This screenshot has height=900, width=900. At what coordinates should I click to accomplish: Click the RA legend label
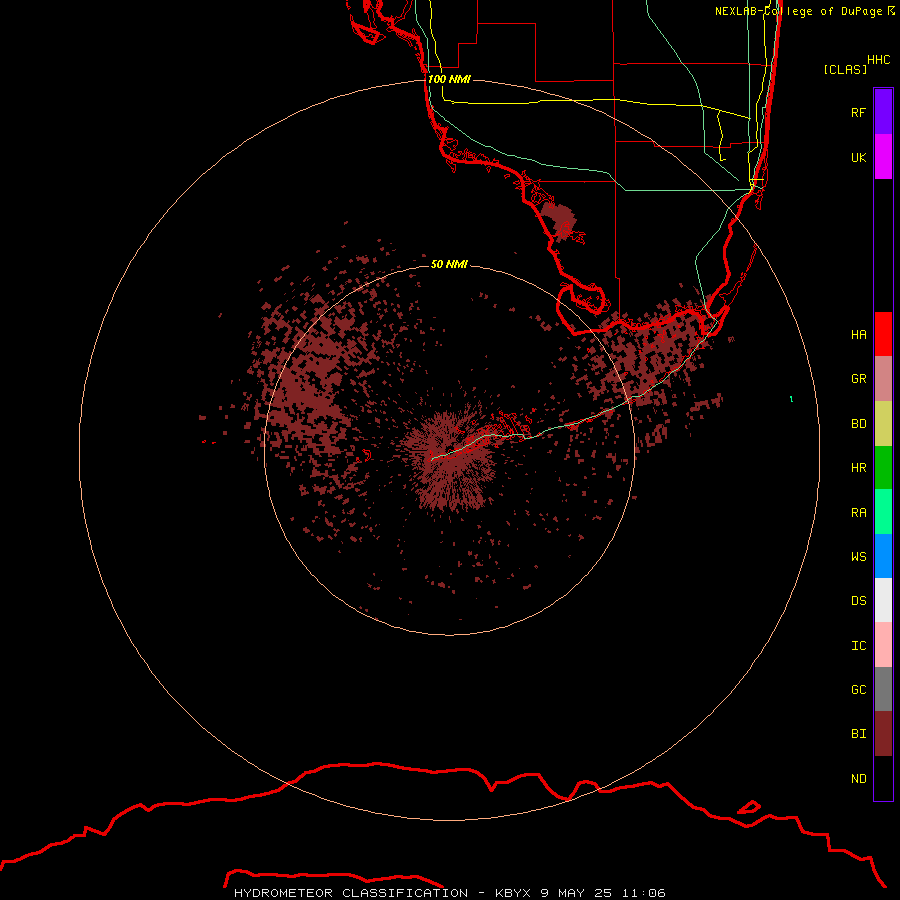858,513
